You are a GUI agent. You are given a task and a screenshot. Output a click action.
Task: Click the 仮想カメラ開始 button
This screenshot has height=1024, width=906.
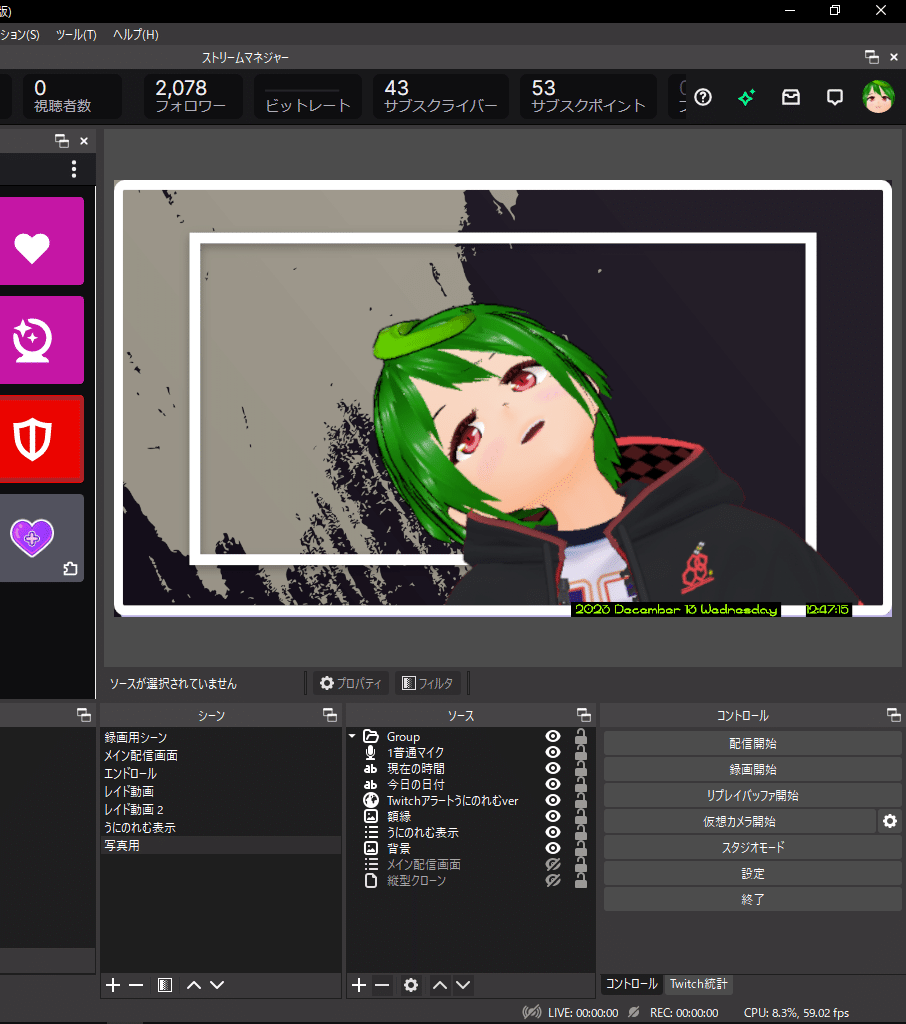[x=739, y=821]
